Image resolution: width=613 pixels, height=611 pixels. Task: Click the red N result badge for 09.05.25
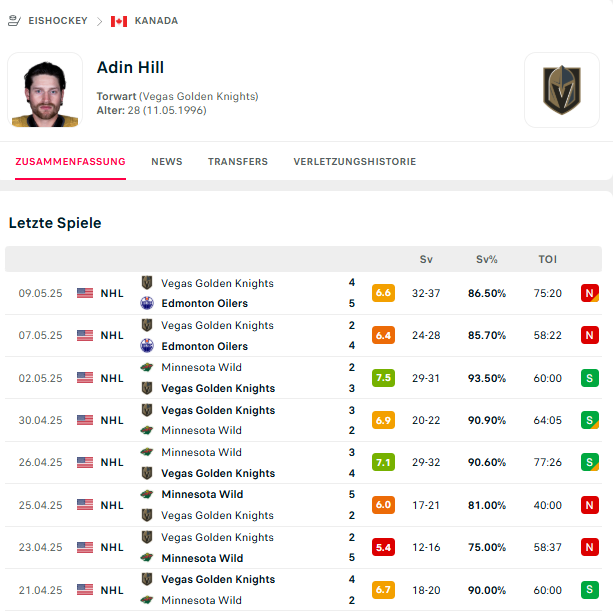590,293
